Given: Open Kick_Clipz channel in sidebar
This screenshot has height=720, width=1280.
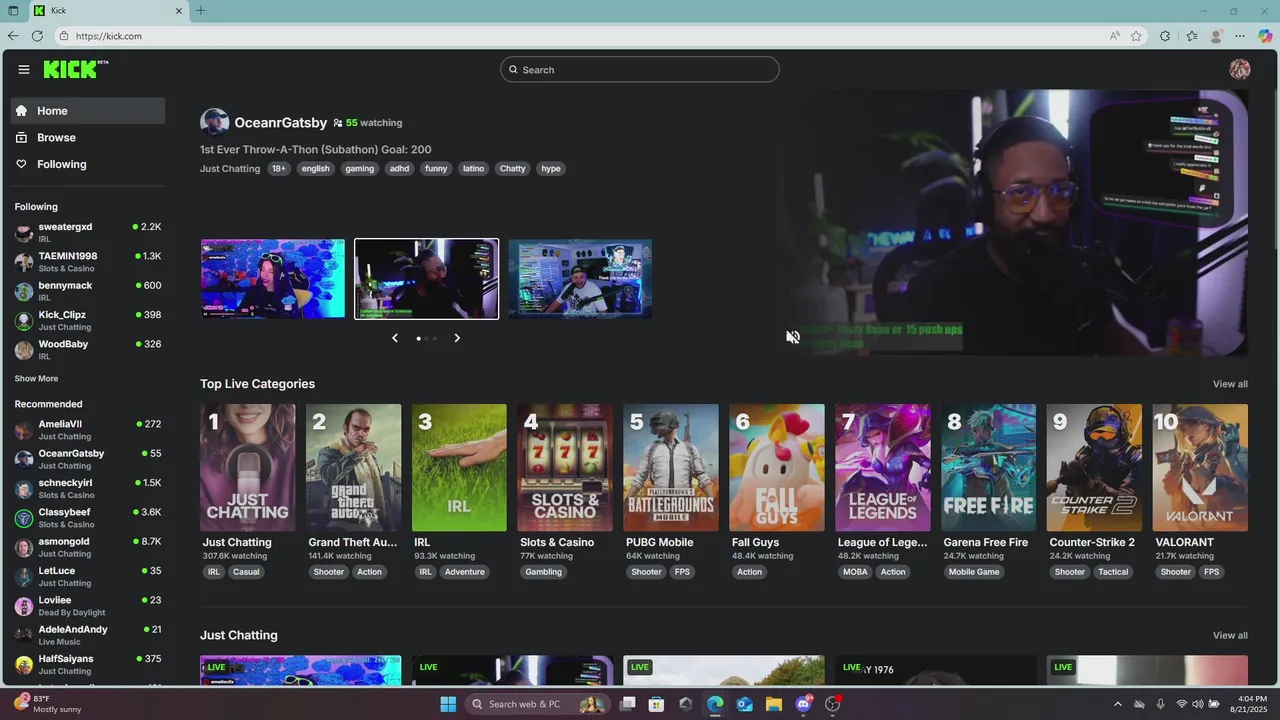Looking at the screenshot, I should 88,320.
